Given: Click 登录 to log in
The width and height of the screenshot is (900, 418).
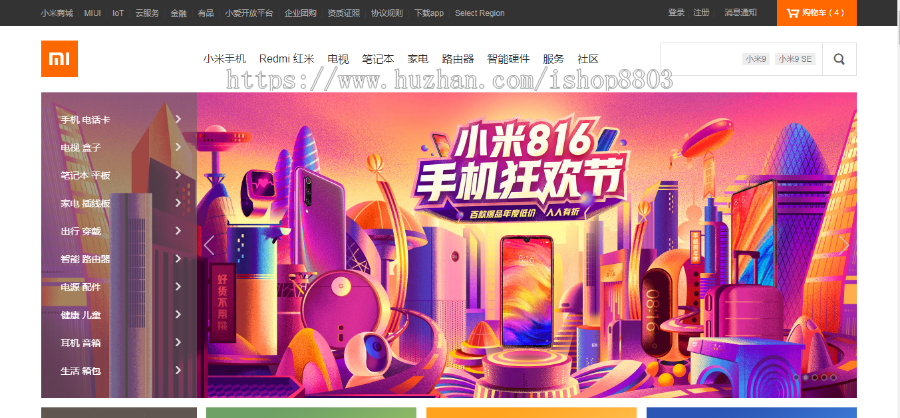Looking at the screenshot, I should (x=676, y=12).
